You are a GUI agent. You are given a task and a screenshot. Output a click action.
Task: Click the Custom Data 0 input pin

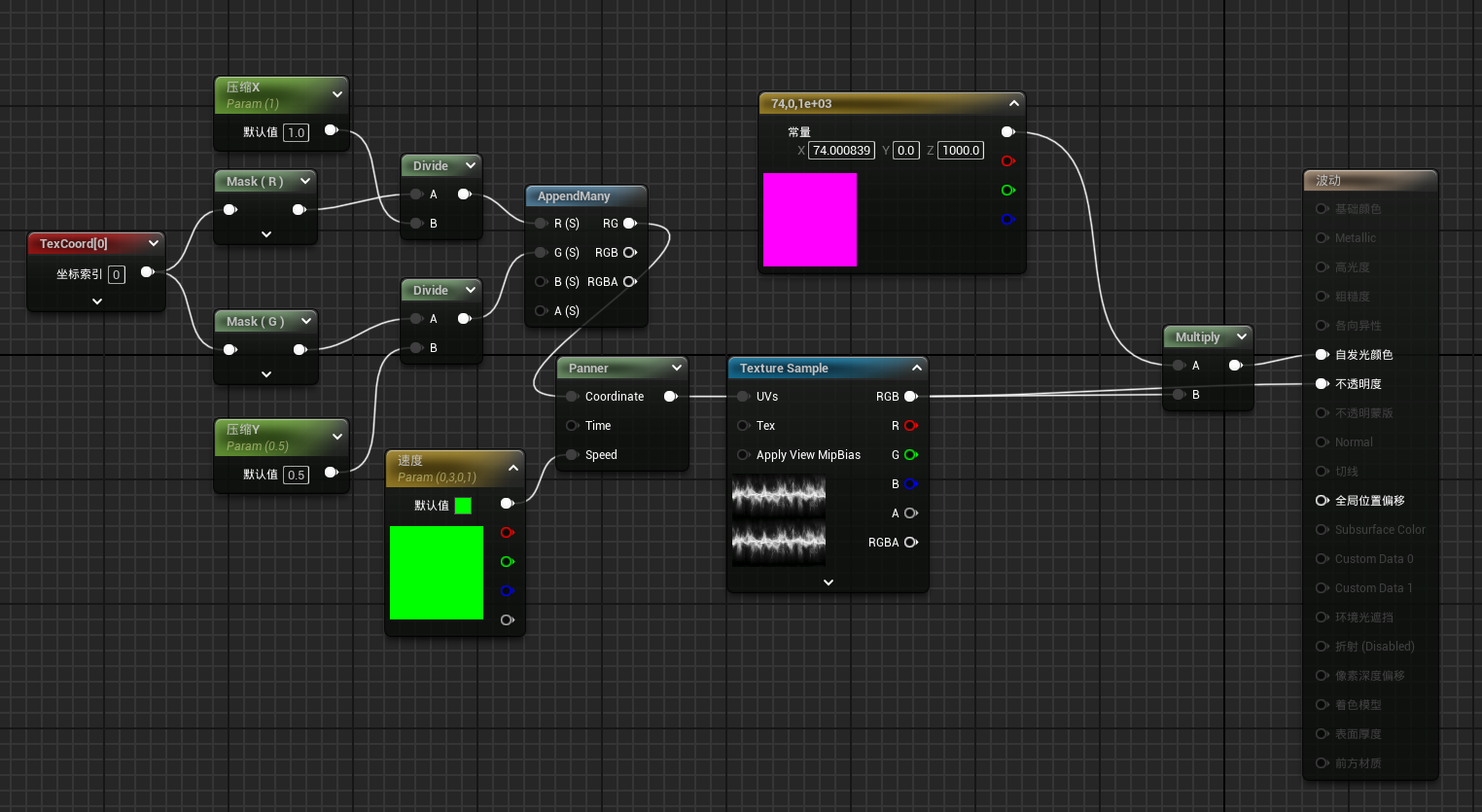[1323, 559]
